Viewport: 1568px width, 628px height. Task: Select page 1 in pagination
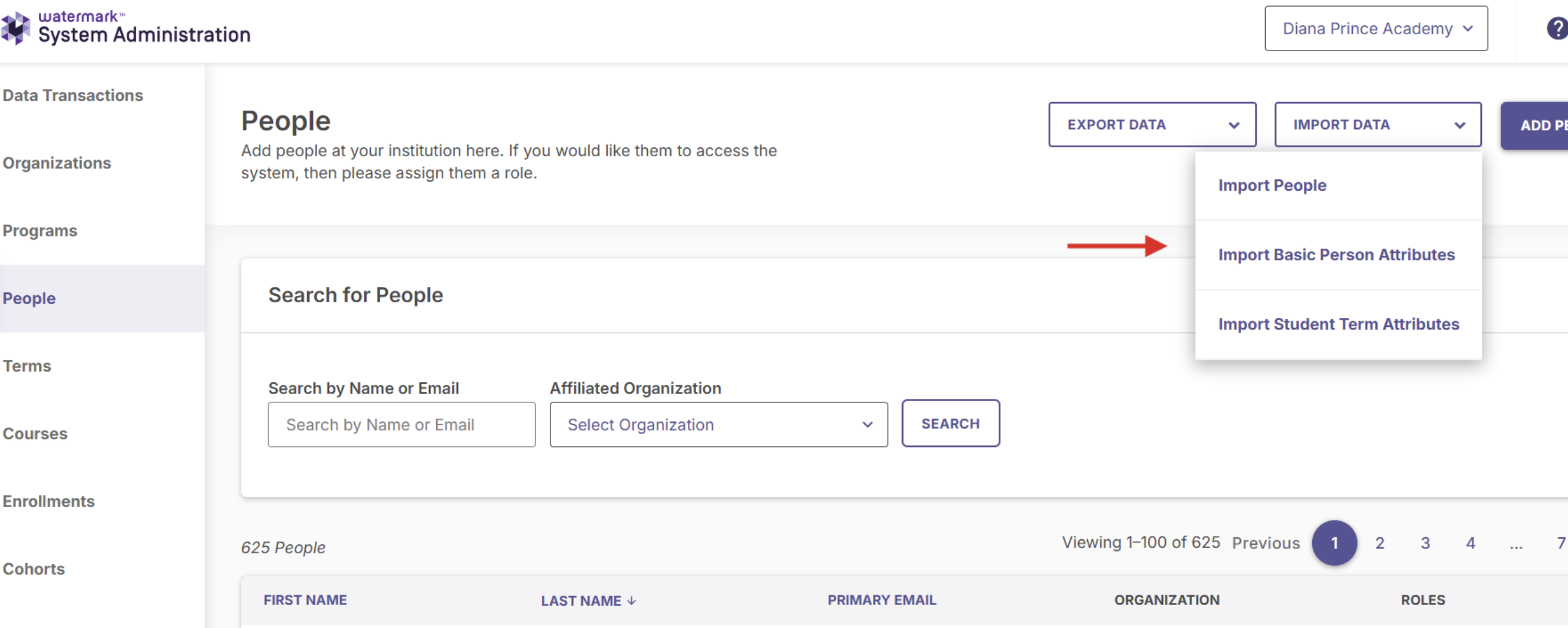pos(1334,543)
